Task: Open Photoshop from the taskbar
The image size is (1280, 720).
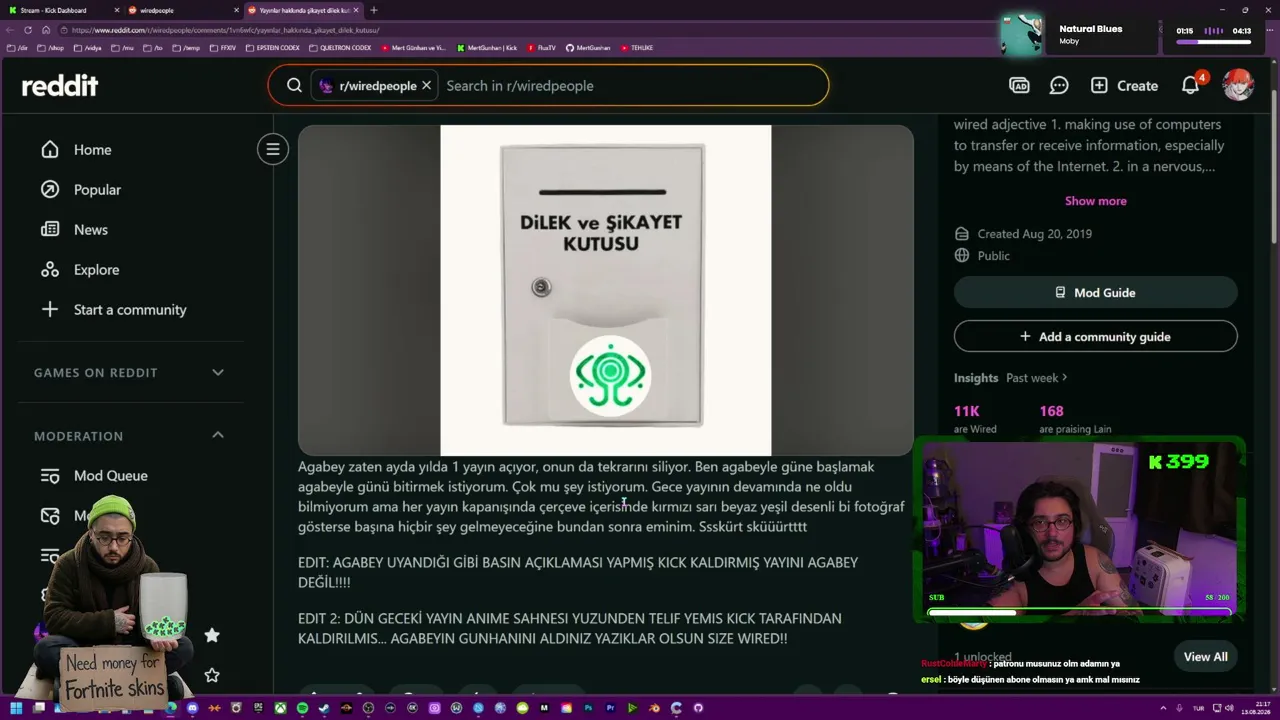Action: click(588, 708)
